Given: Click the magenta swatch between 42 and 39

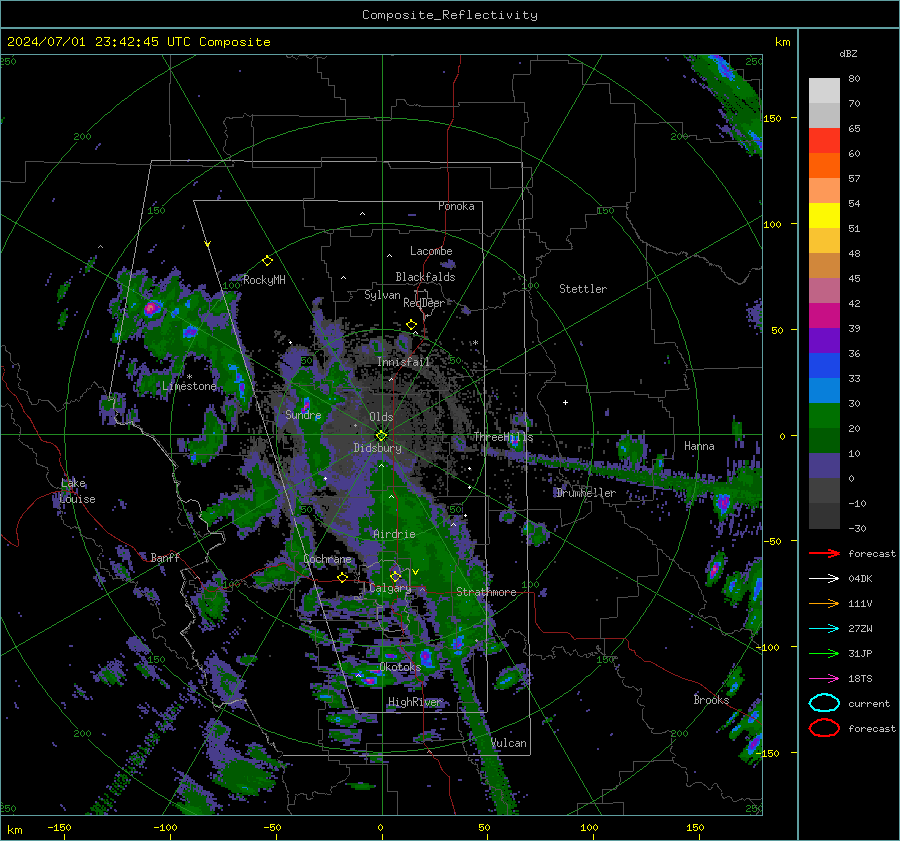Looking at the screenshot, I should click(x=824, y=316).
